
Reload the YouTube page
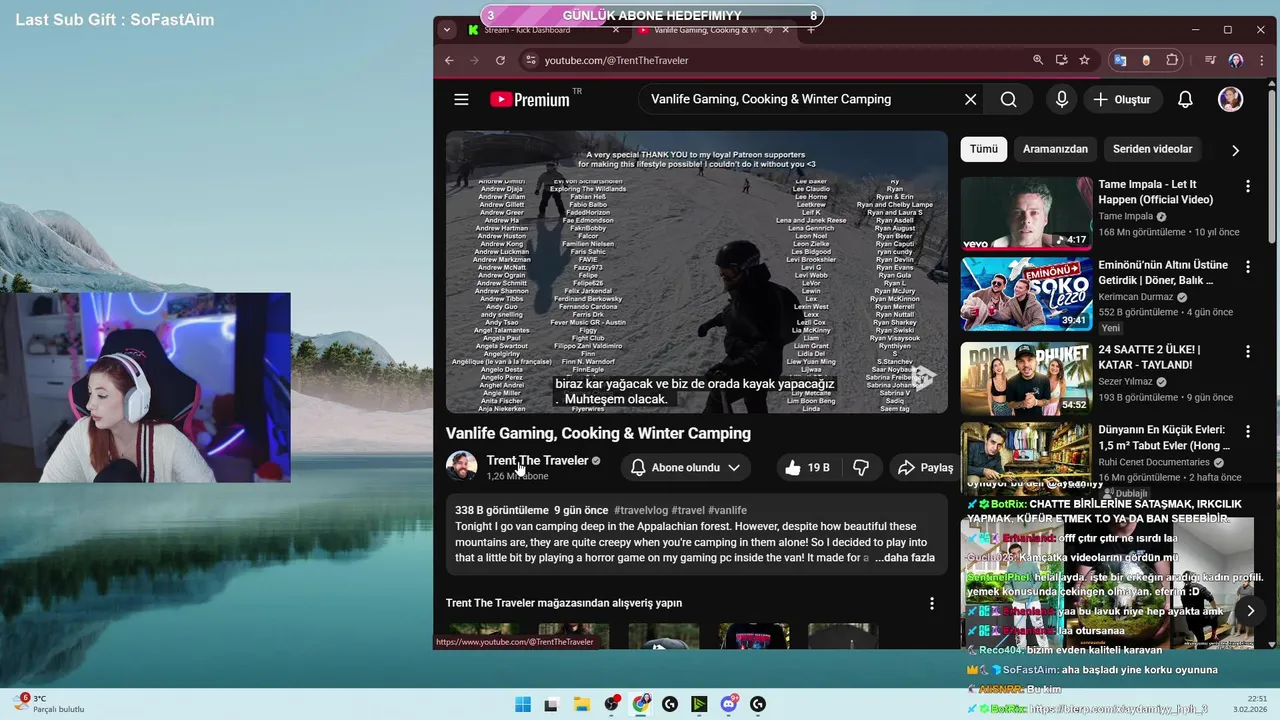click(x=501, y=60)
